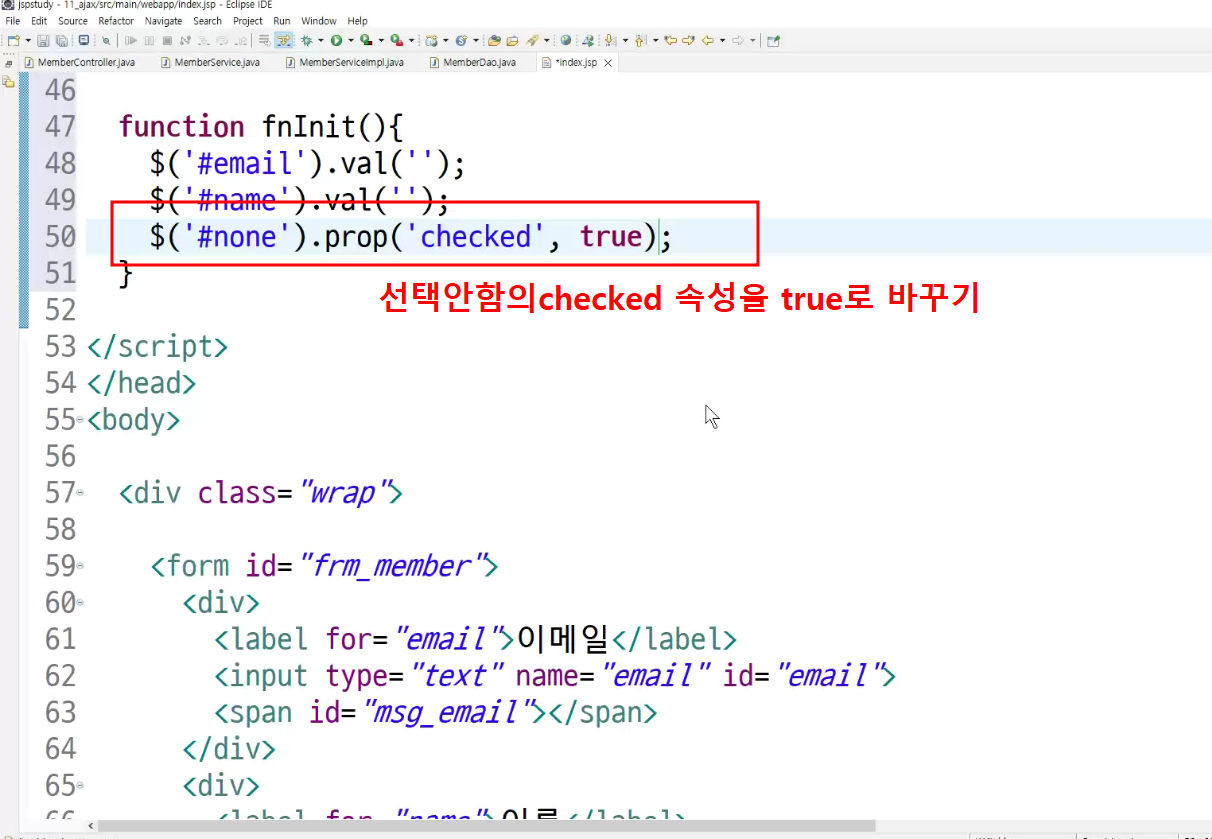The width and height of the screenshot is (1212, 839).
Task: Click the New Web Service icon
Action: (x=461, y=40)
